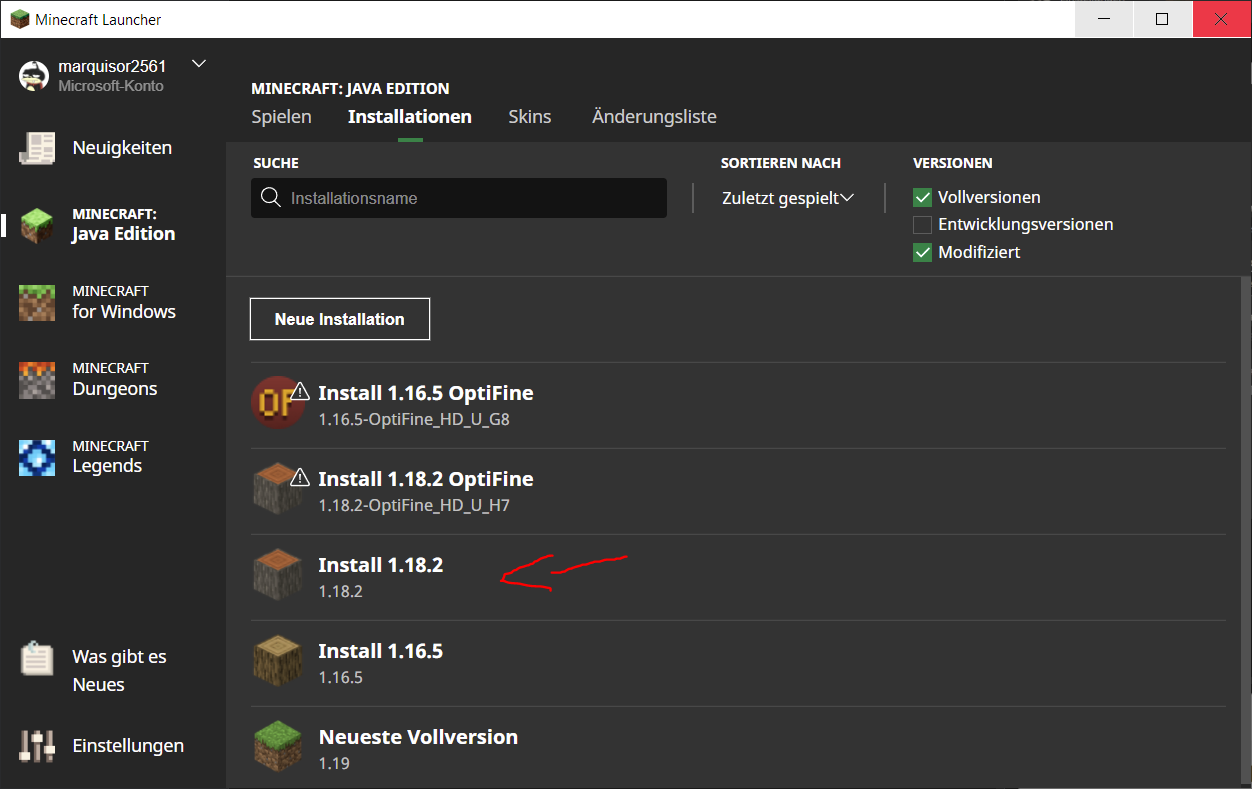The height and width of the screenshot is (789, 1252).
Task: Click the warning triangle on Install 1.18.2 OptiFine
Action: [300, 477]
